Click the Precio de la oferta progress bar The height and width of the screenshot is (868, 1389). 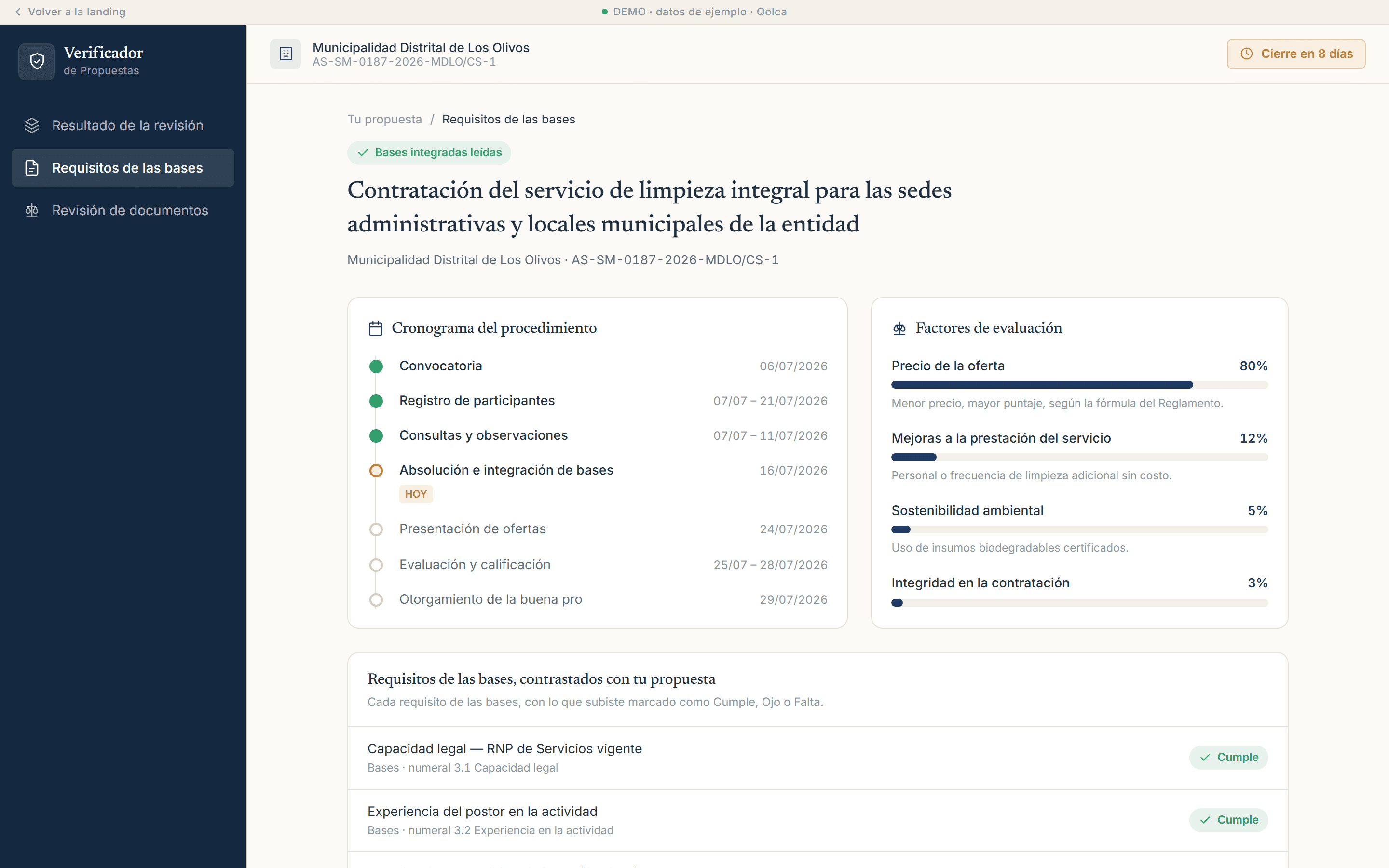(1079, 385)
